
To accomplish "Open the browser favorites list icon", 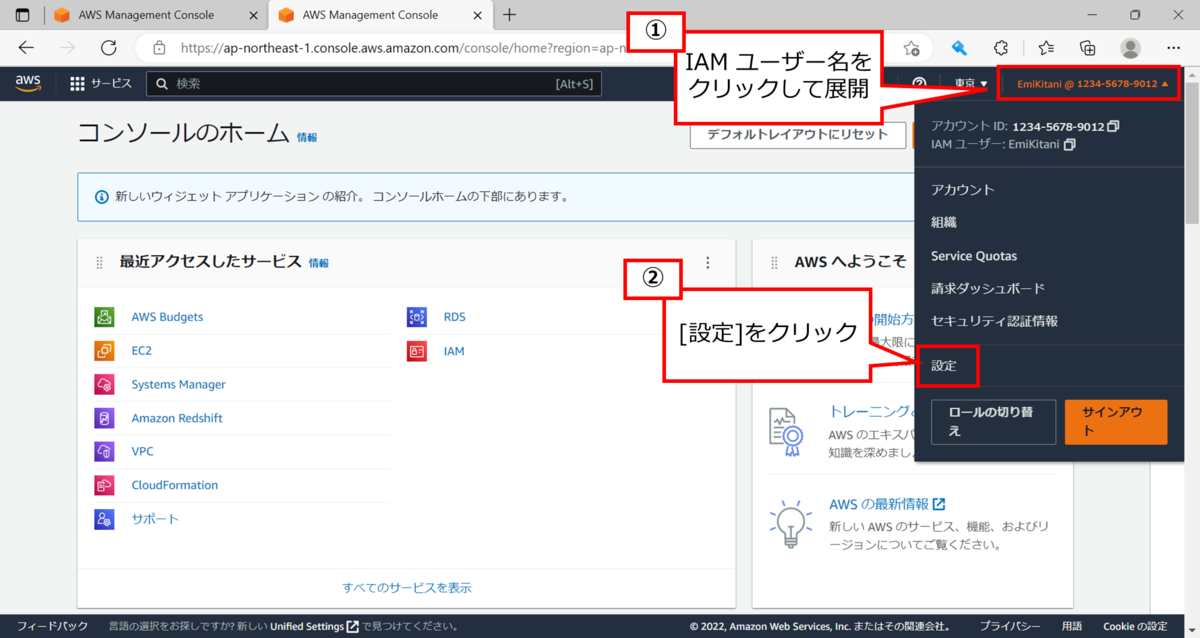I will [x=1046, y=48].
